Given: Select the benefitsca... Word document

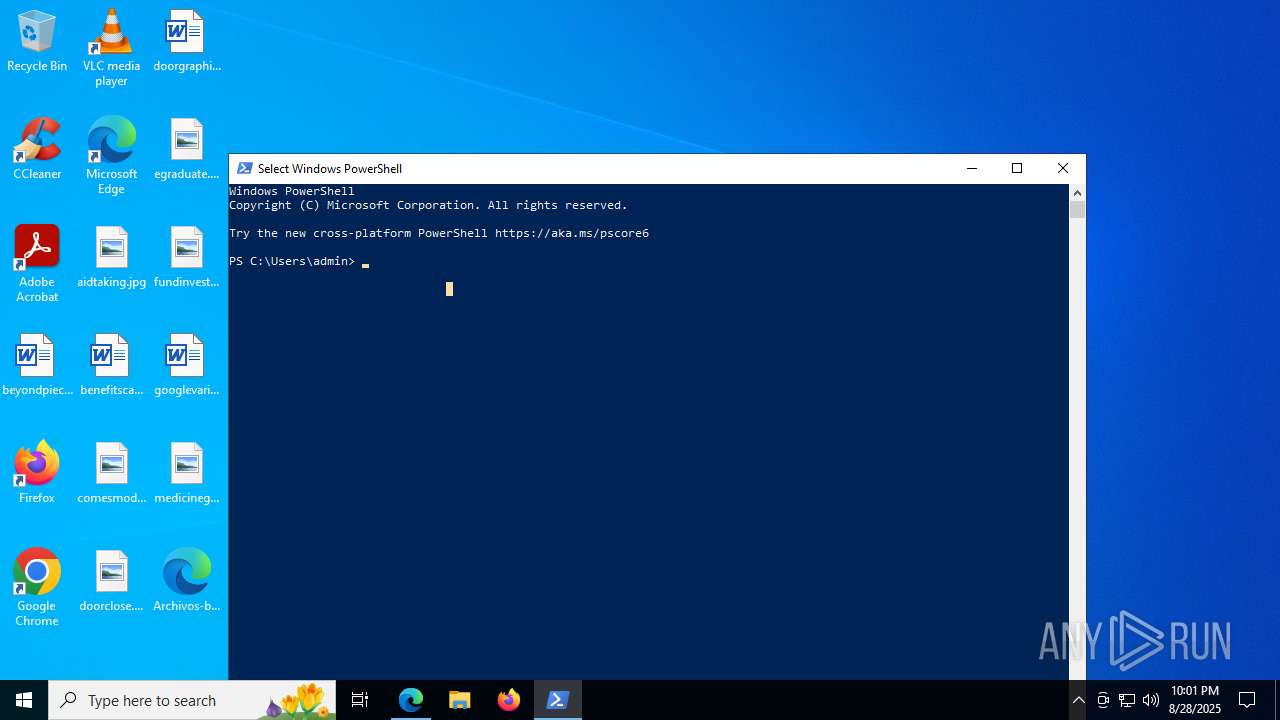Looking at the screenshot, I should (x=111, y=366).
